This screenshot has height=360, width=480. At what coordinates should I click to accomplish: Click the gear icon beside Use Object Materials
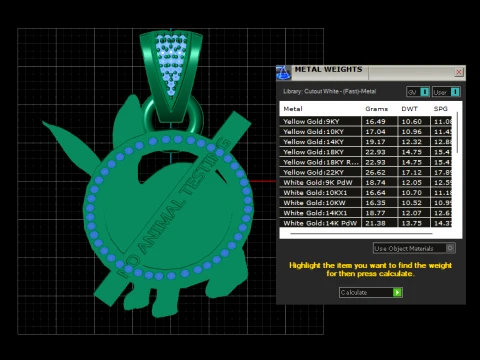click(450, 248)
